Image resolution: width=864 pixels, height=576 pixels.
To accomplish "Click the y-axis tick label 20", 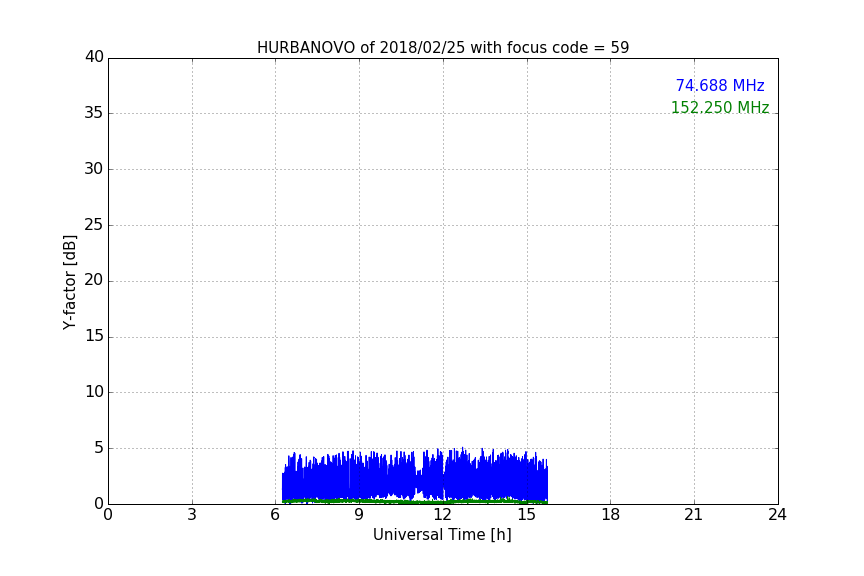I will click(94, 280).
